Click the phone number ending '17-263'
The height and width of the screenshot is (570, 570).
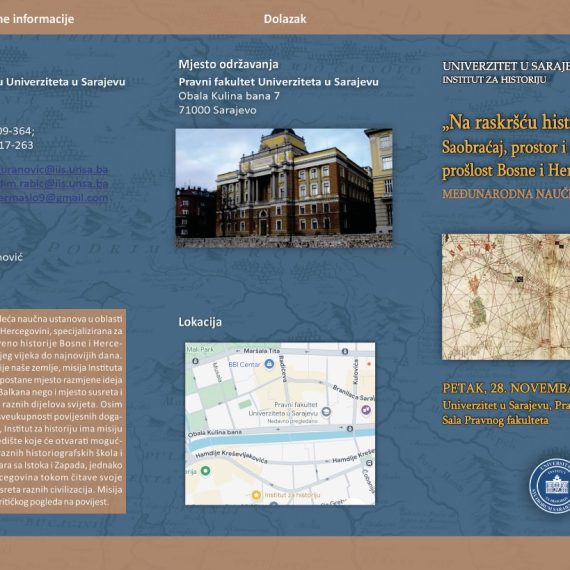coord(17,145)
